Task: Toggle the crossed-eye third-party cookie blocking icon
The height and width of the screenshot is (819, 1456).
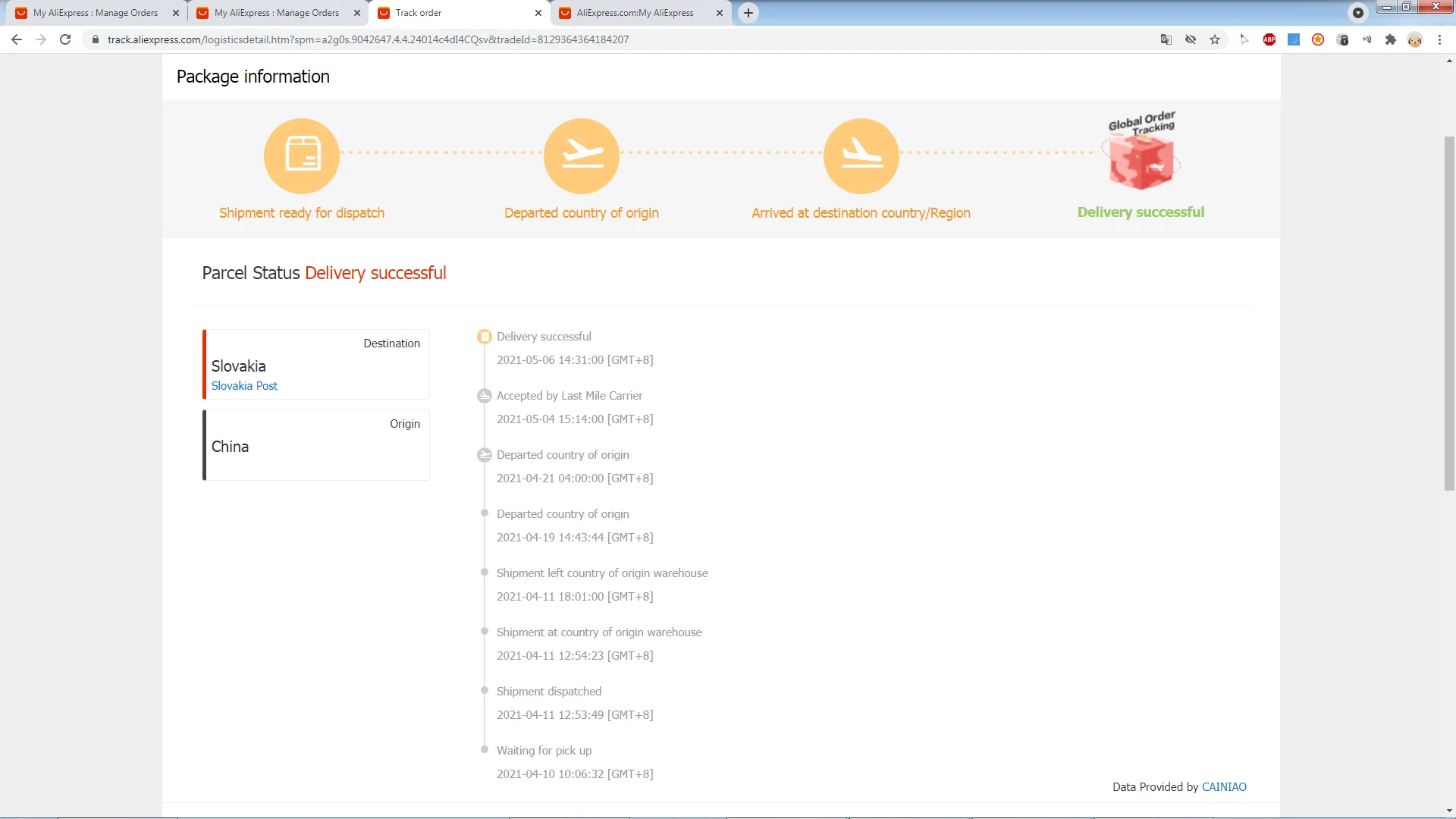Action: 1191,39
